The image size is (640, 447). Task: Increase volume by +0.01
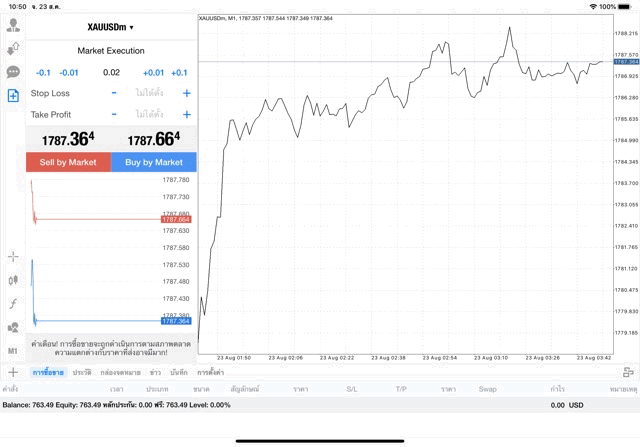(153, 72)
